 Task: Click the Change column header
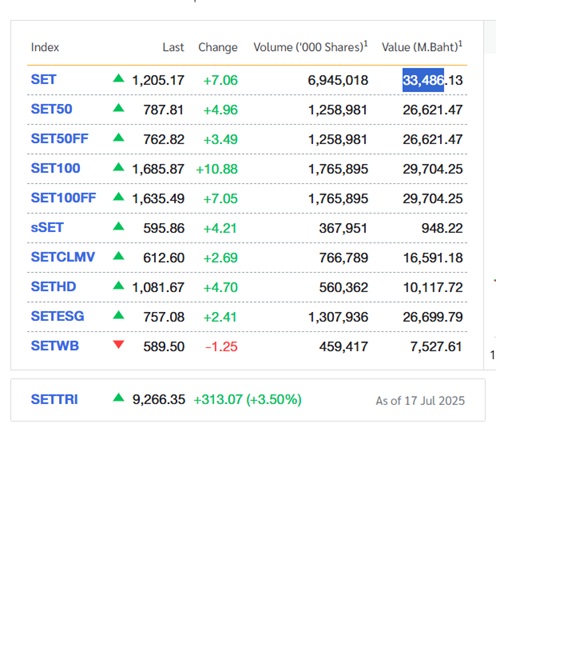pos(218,47)
